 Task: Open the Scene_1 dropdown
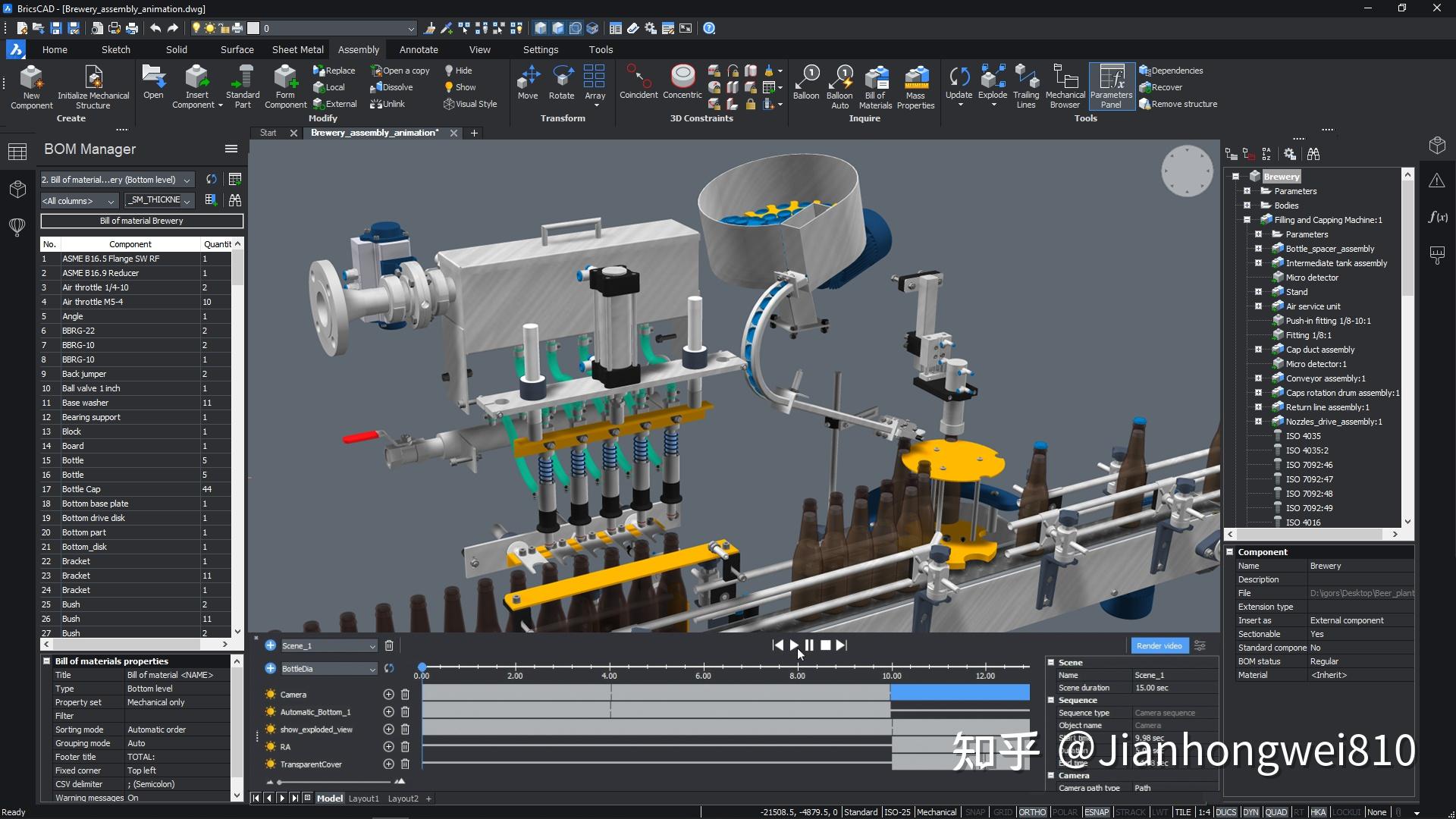click(372, 646)
